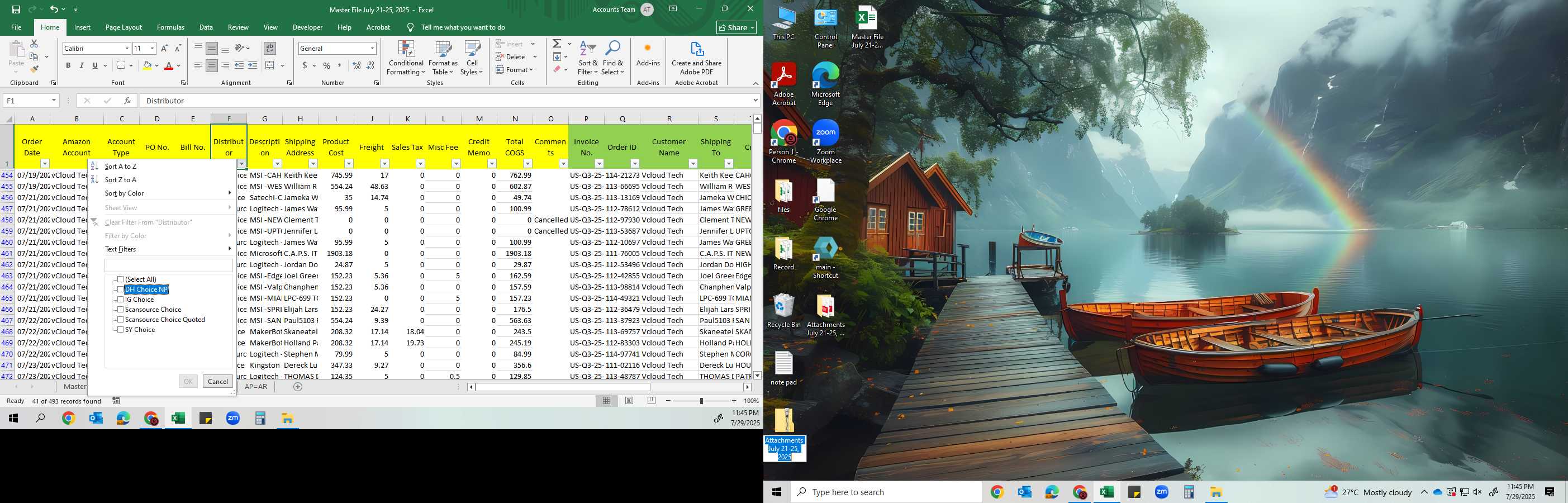Screen dimensions: 1568x503
Task: Click Decrease Font Size icon
Action: [x=178, y=48]
